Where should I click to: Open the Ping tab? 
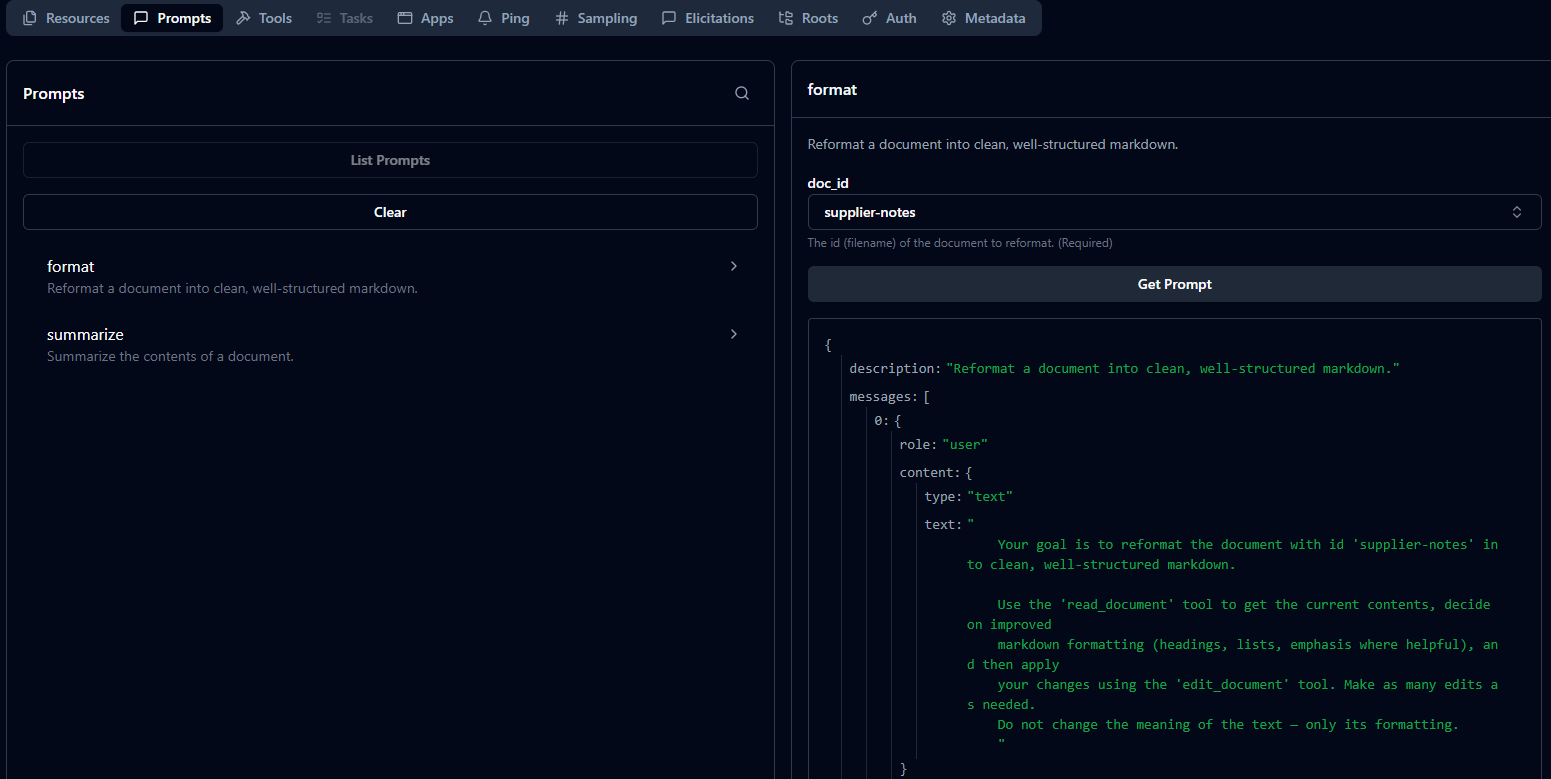(x=503, y=18)
